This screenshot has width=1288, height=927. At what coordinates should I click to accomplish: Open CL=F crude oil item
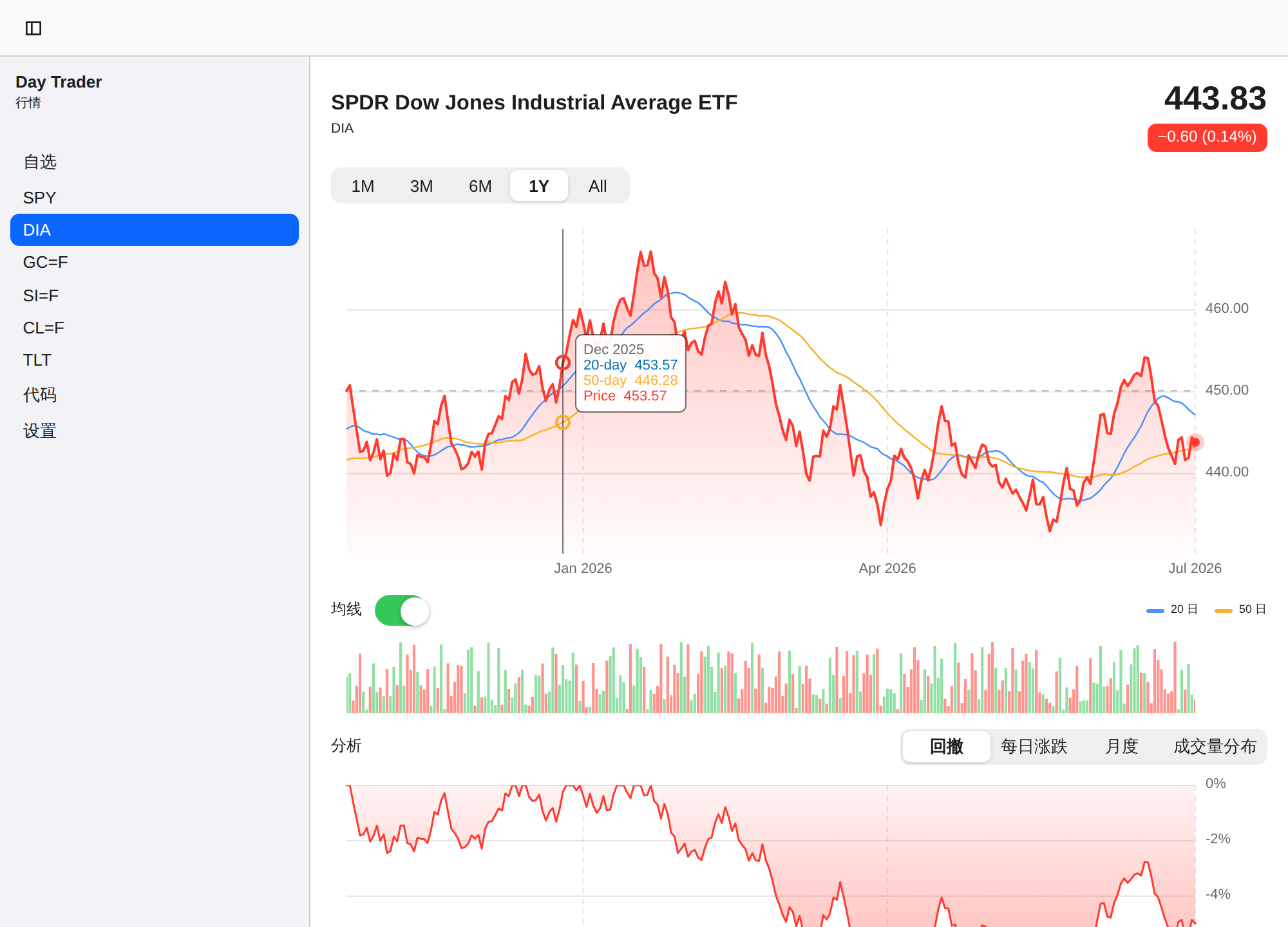(155, 328)
